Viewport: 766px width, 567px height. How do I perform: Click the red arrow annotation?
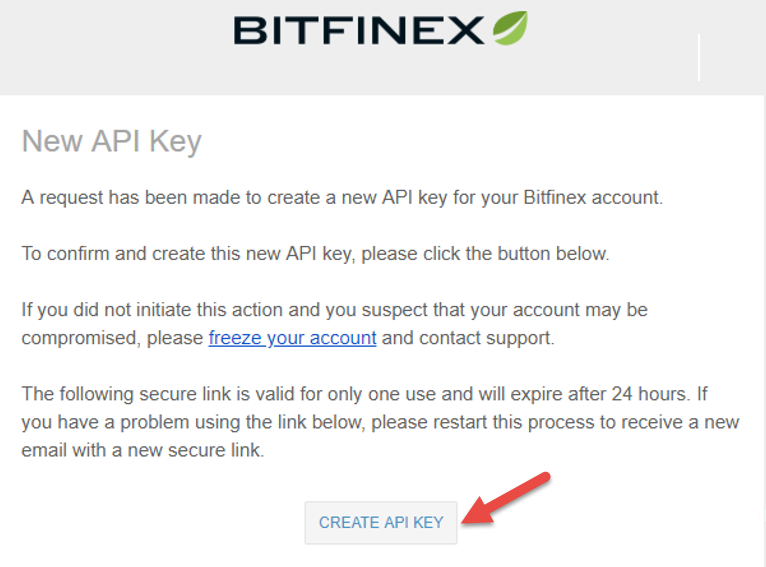(506, 499)
